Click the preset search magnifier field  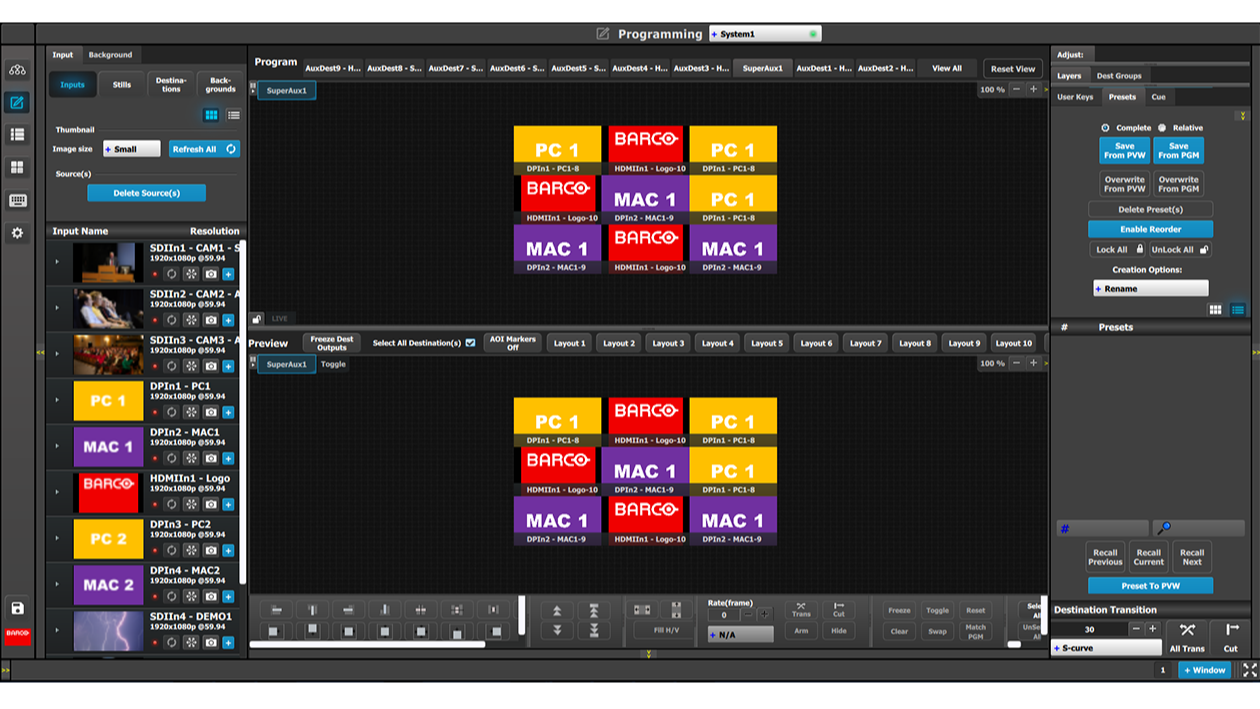click(1198, 528)
